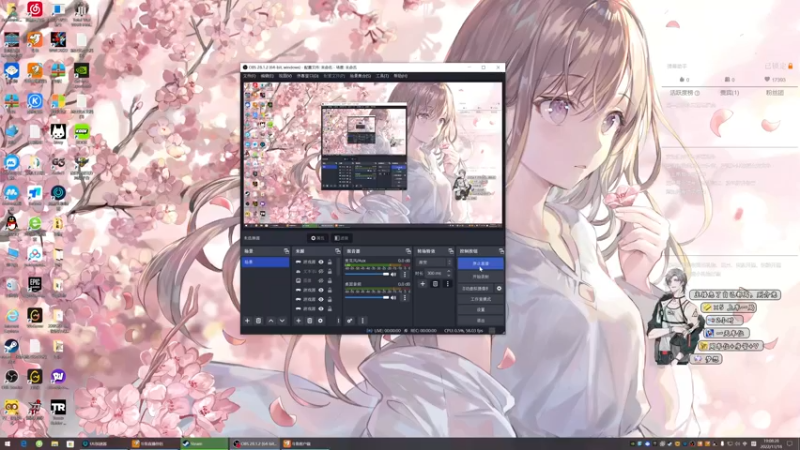Screen dimensions: 800x450
Task: Add a new scene with plus icon
Action: (x=247, y=321)
